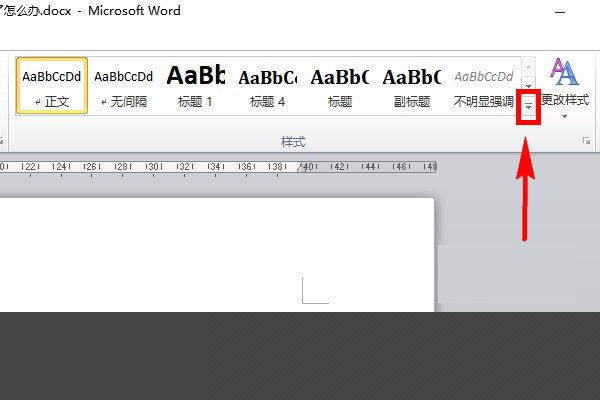Apply the 标题 1 heading style
Viewport: 600px width, 400px height.
(x=195, y=86)
